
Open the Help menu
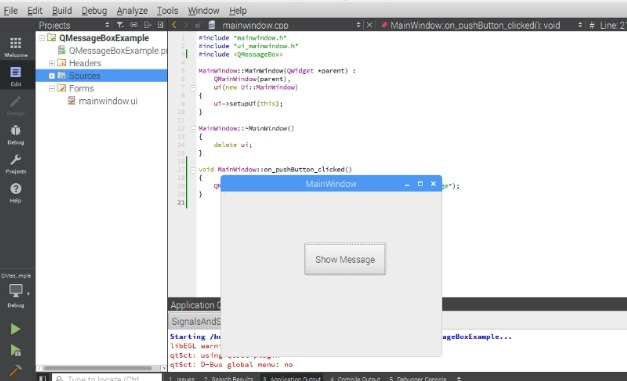pos(238,10)
